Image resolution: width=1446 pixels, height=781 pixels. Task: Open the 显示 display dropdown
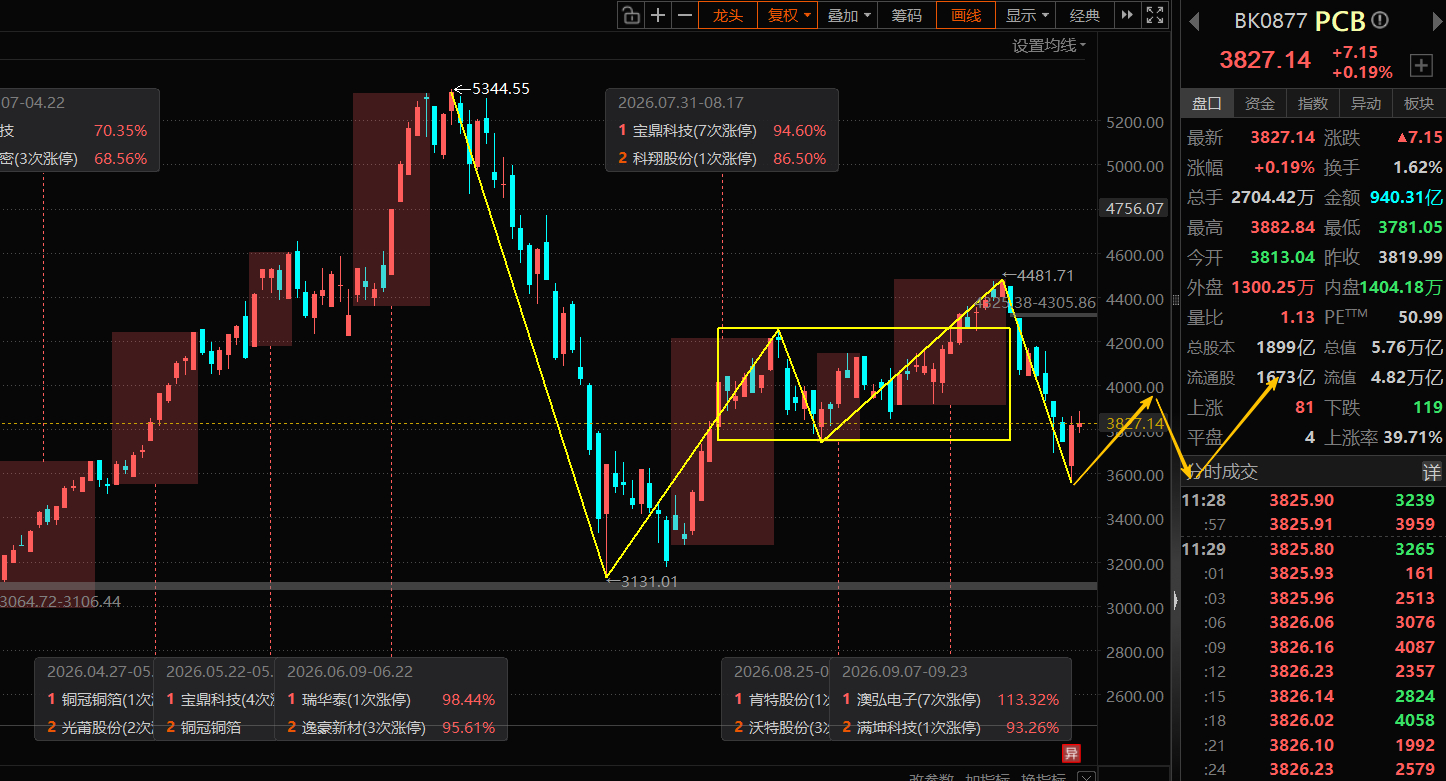coord(1026,15)
